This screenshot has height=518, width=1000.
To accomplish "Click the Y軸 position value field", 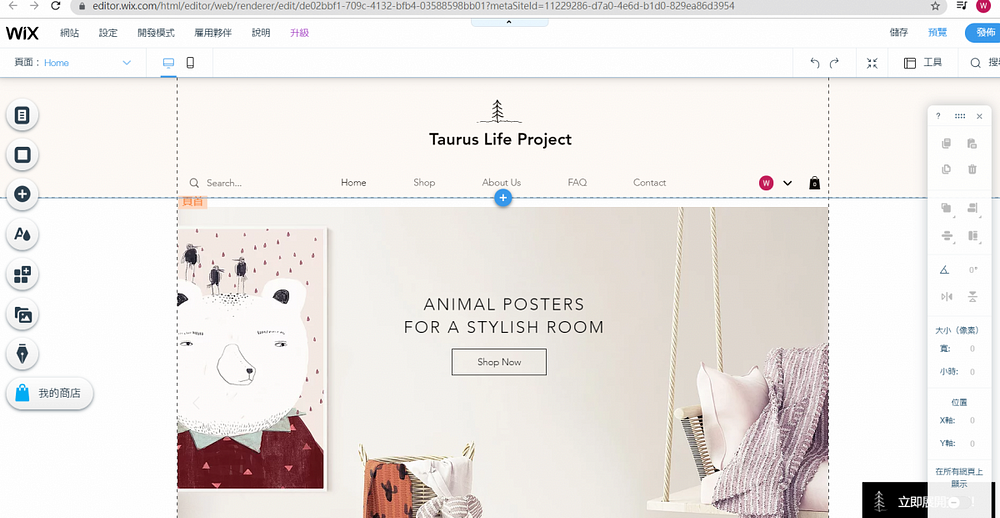I will [x=972, y=443].
